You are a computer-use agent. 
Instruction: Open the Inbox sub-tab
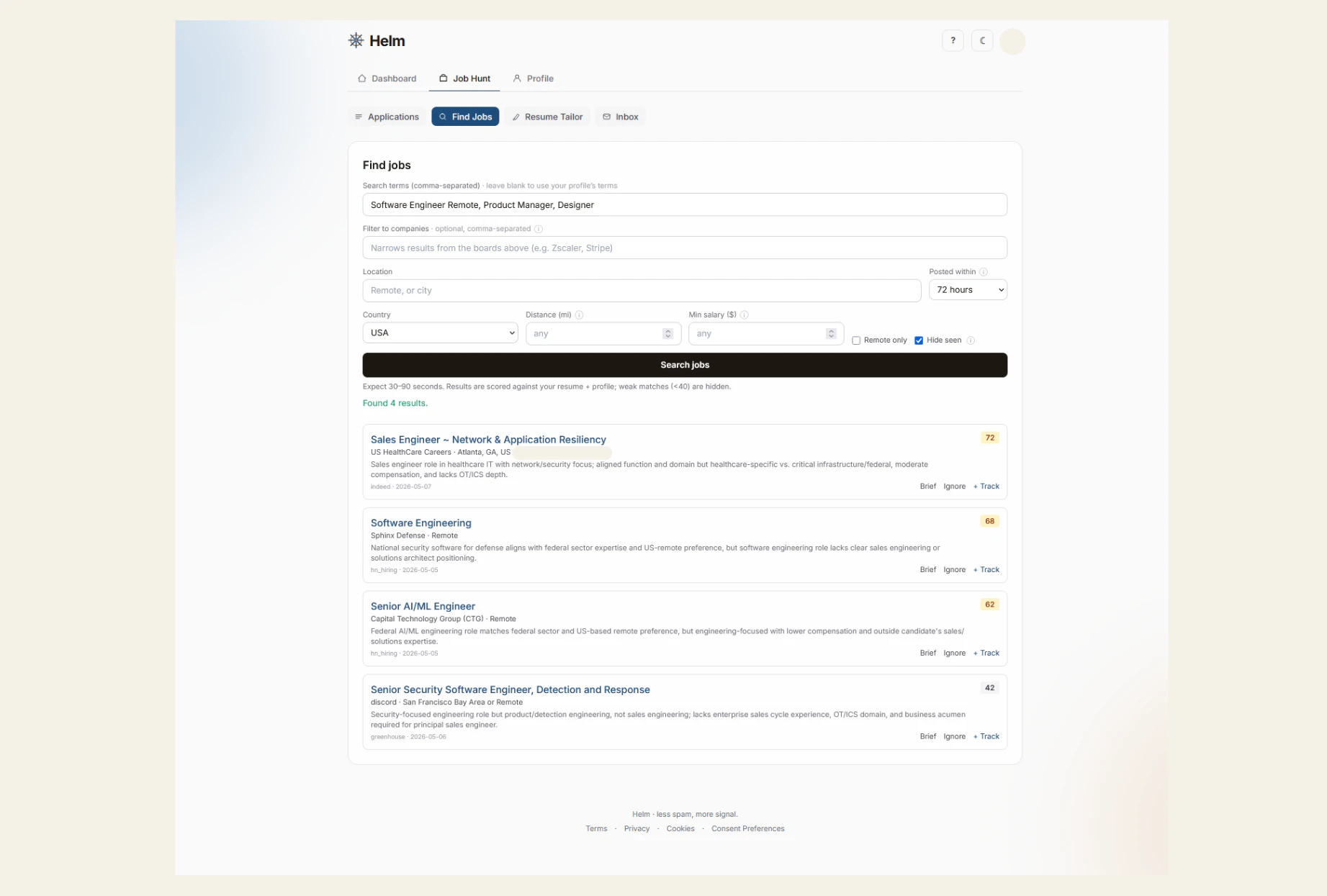[620, 117]
